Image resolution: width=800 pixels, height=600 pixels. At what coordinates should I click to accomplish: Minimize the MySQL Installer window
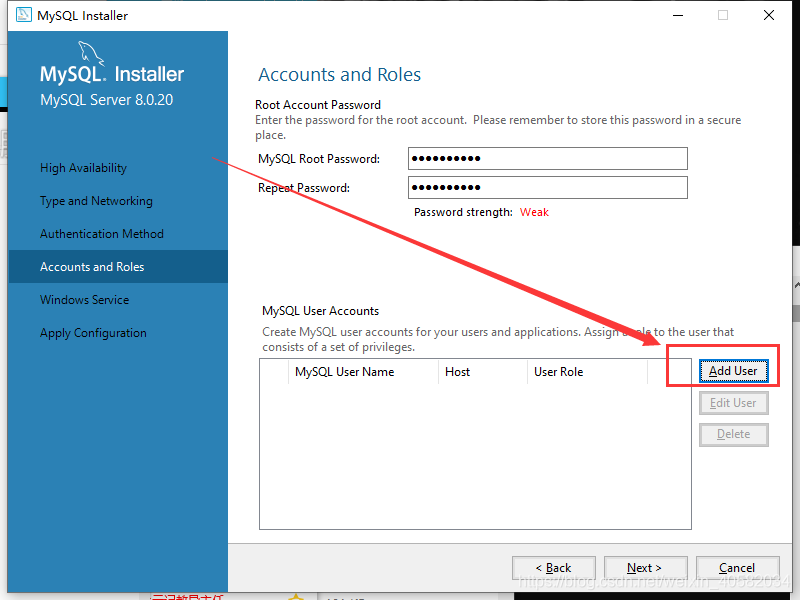click(678, 15)
